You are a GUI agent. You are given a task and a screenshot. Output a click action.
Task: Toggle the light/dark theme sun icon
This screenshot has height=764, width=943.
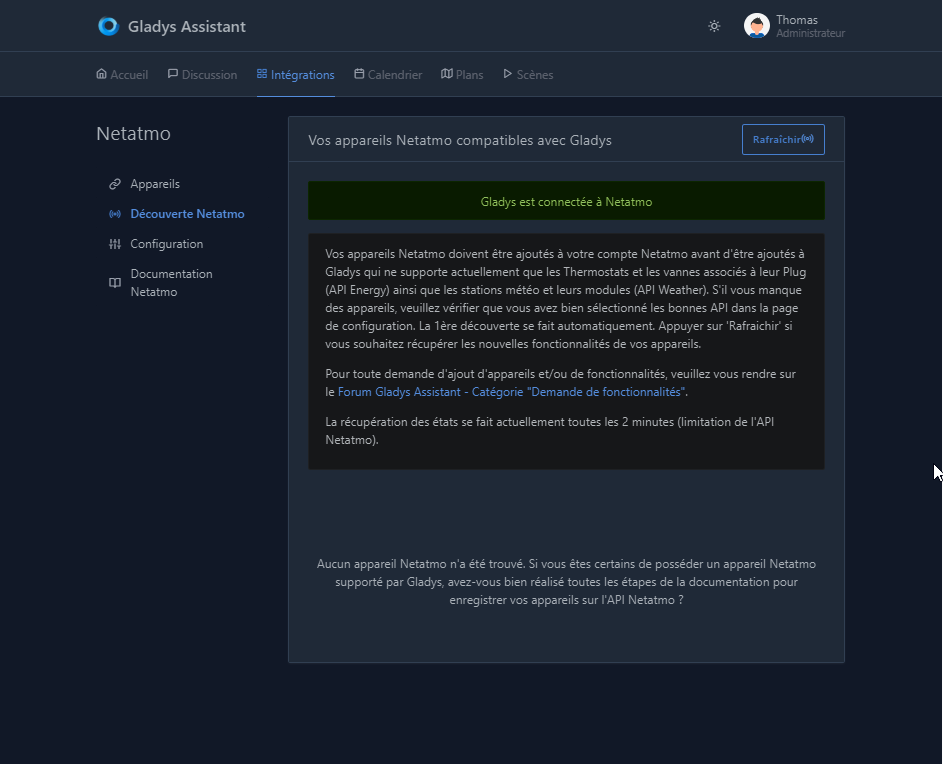coord(714,26)
